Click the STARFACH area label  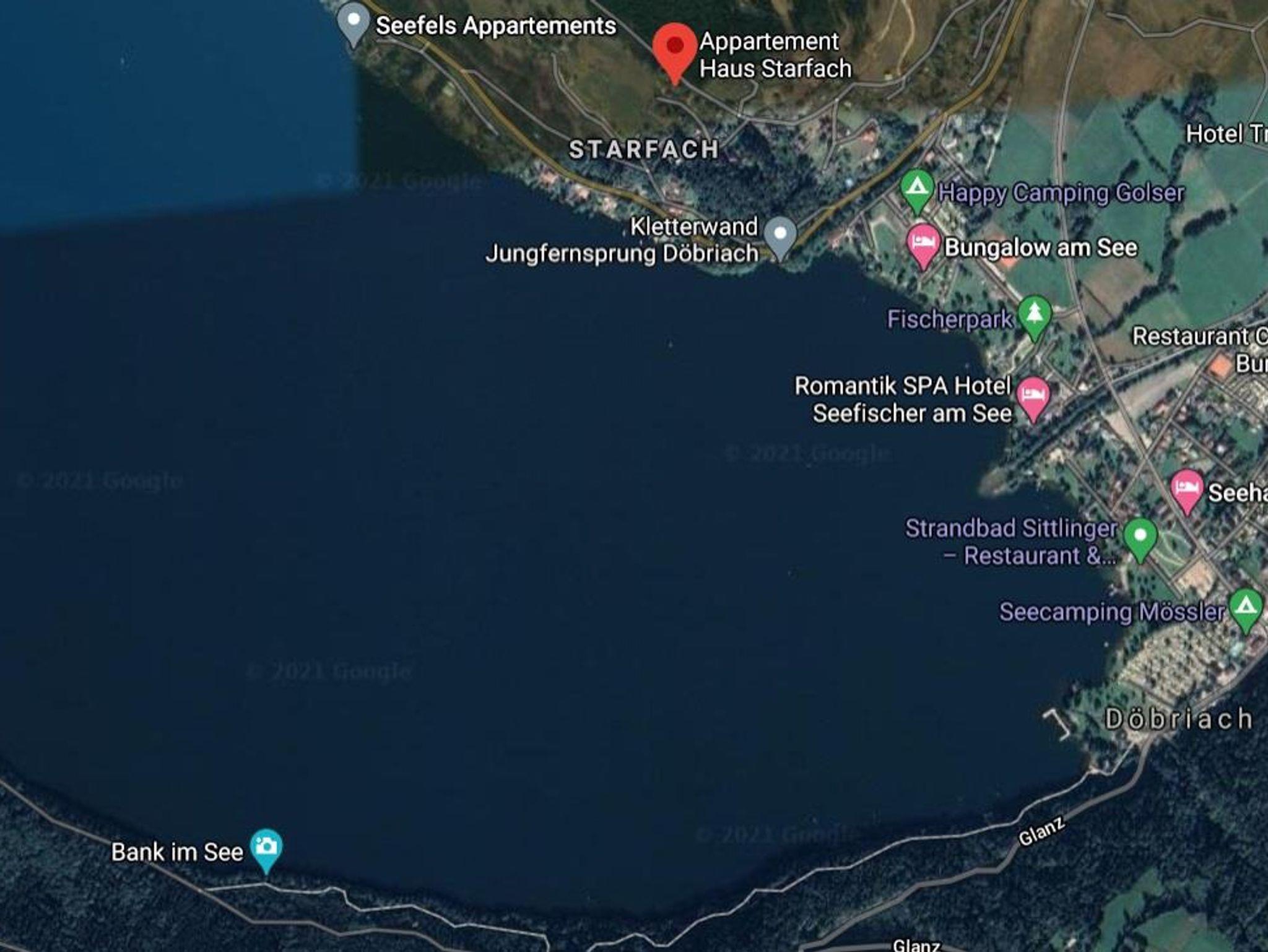point(644,149)
